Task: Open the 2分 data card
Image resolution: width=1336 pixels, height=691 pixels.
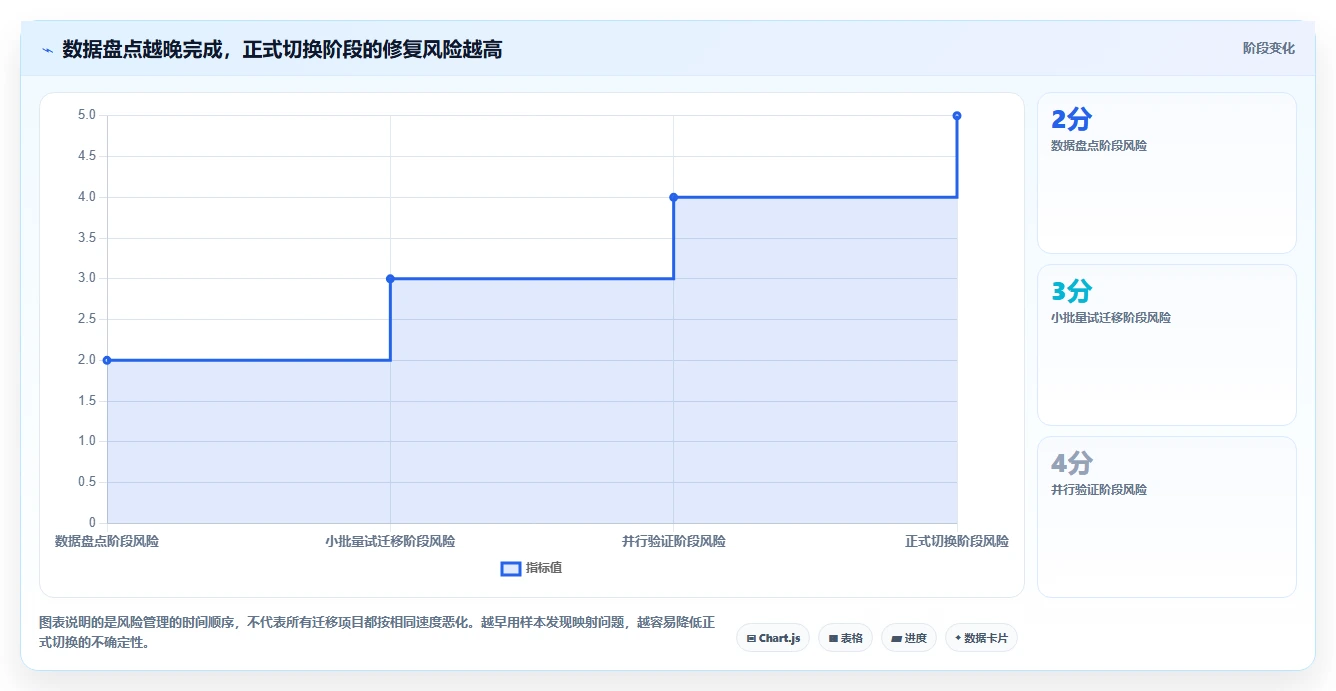Action: click(x=1167, y=173)
